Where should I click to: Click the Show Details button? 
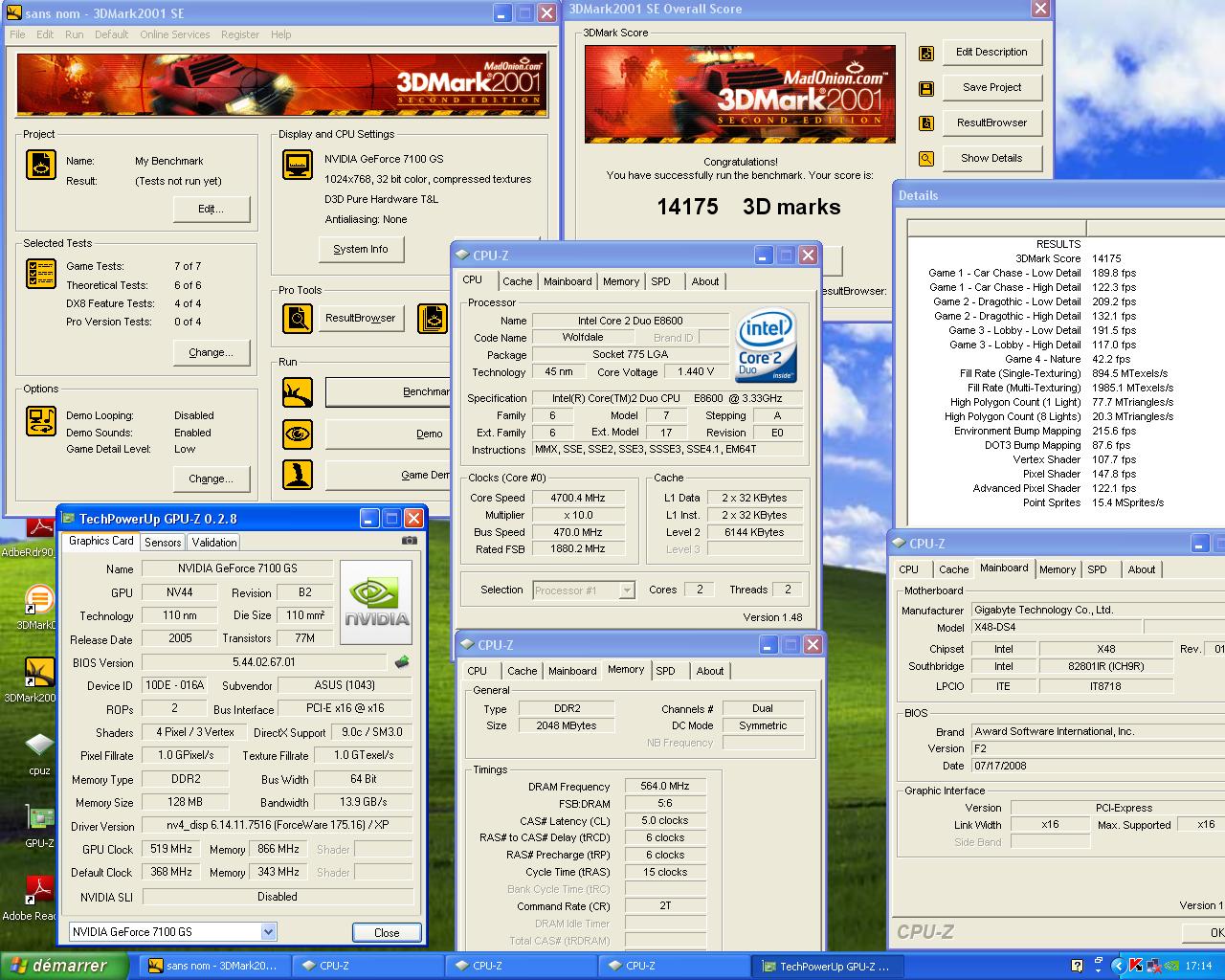click(991, 158)
